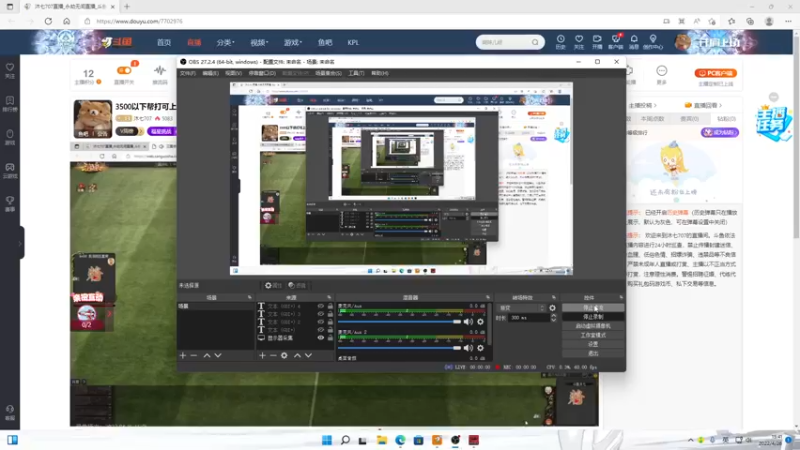Image resolution: width=800 pixels, height=450 pixels.
Task: Show hidden icons chevron in system tray
Action: (690, 440)
